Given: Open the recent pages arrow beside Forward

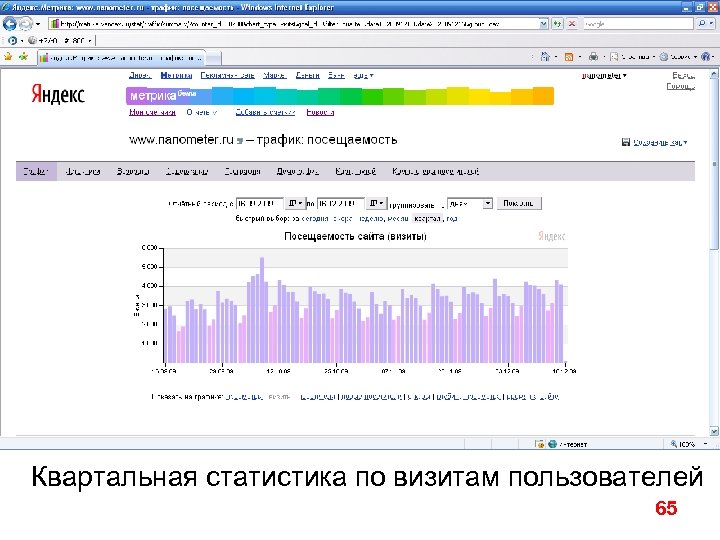Looking at the screenshot, I should [x=38, y=24].
